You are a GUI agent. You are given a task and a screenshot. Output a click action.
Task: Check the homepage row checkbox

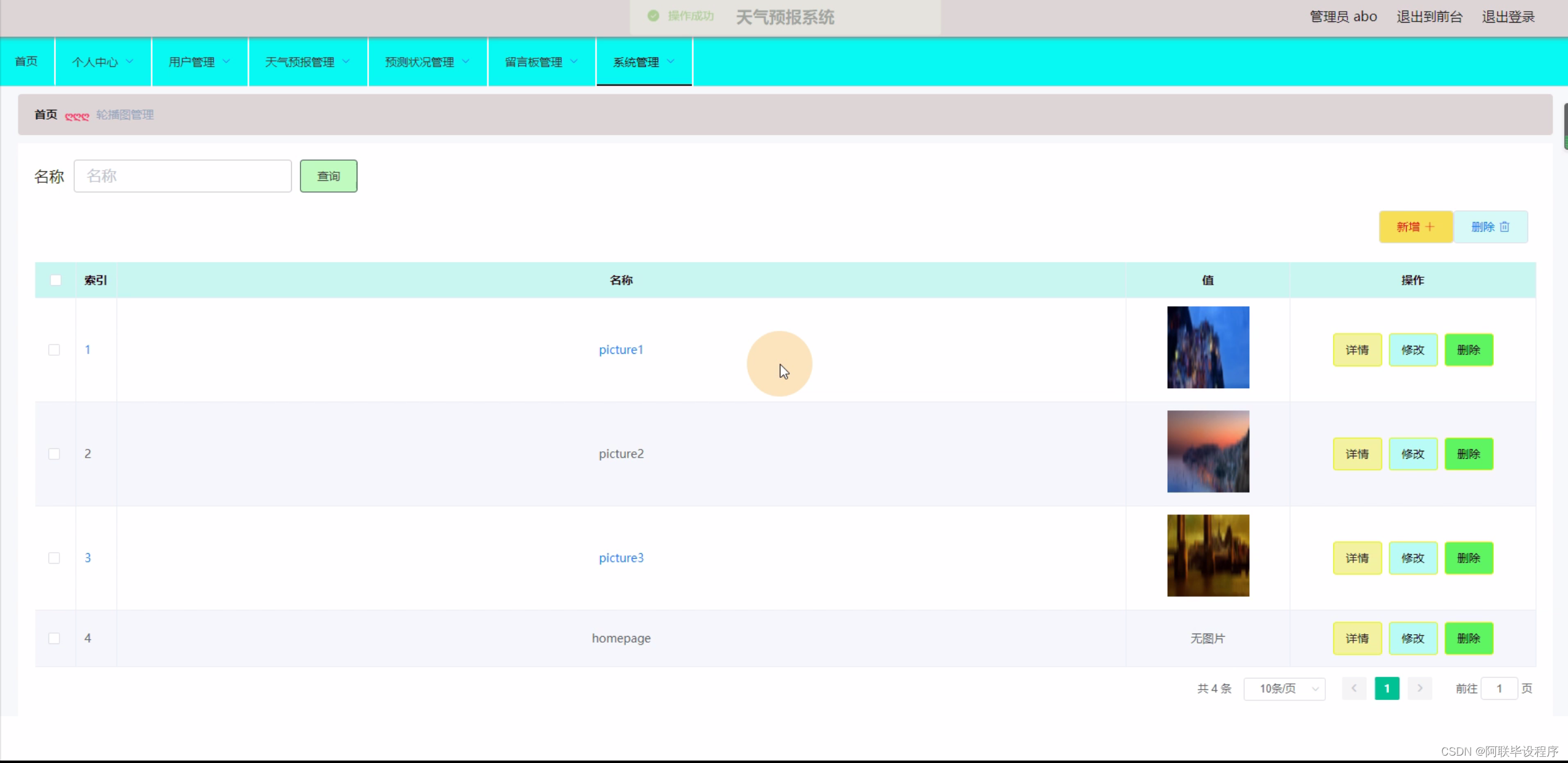[x=54, y=638]
